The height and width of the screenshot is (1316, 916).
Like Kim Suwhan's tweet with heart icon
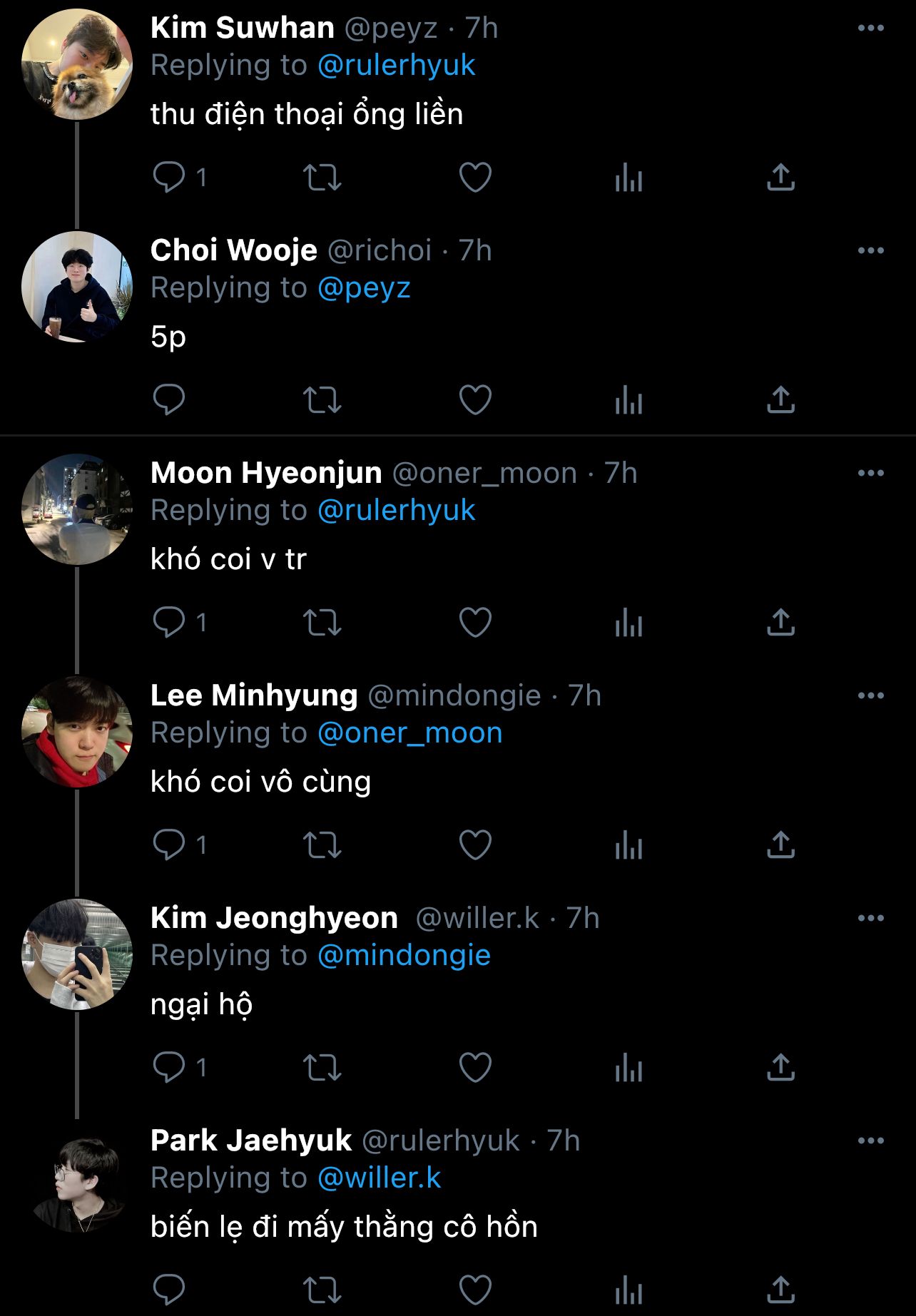tap(475, 178)
